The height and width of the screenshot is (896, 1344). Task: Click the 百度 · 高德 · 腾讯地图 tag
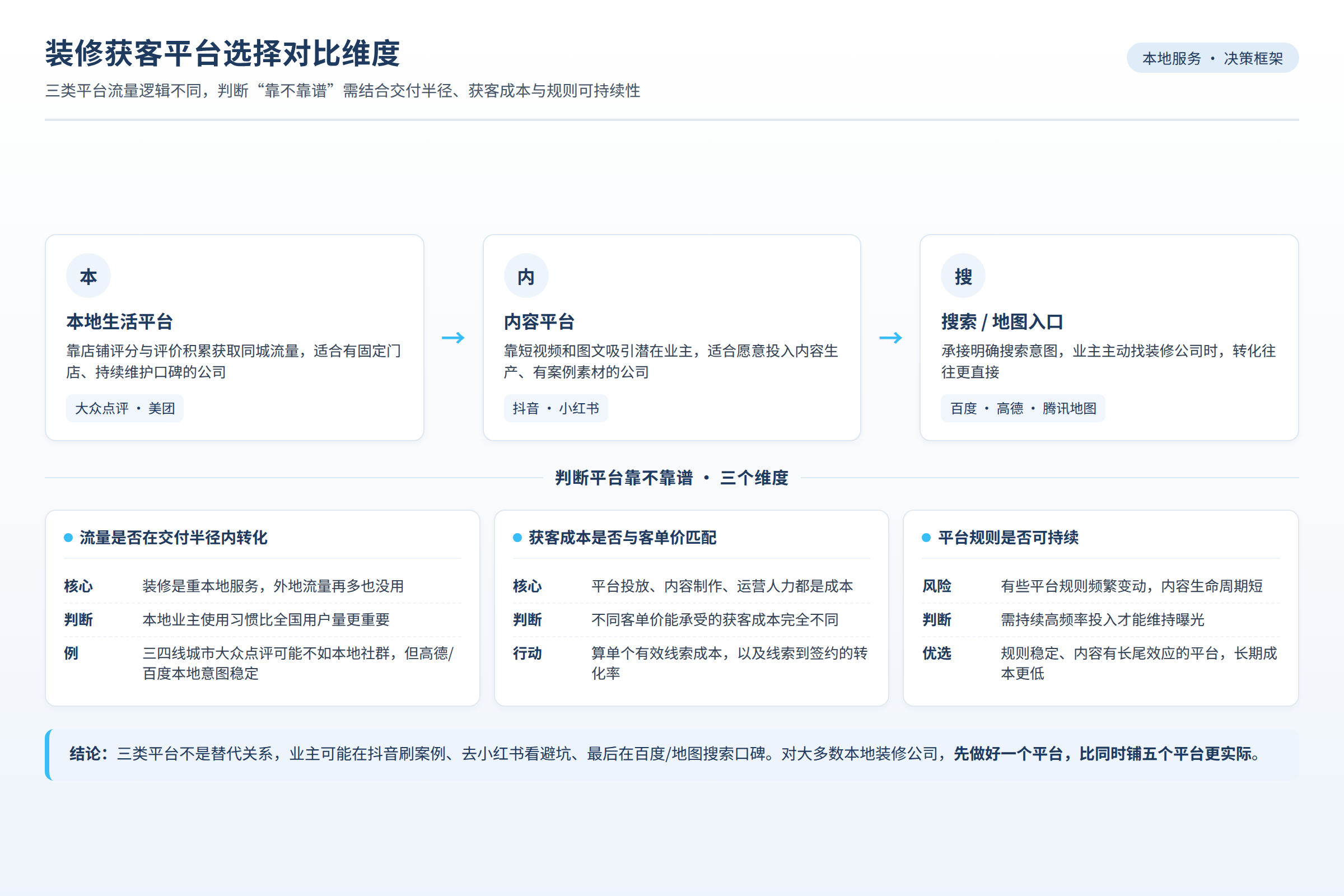click(x=1023, y=408)
